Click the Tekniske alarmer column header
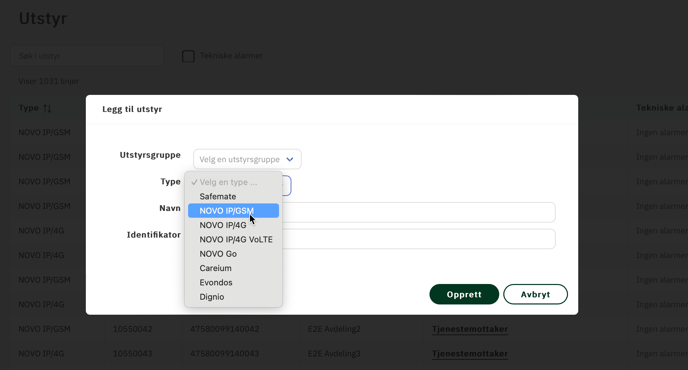Viewport: 688px width, 370px height. (x=662, y=108)
